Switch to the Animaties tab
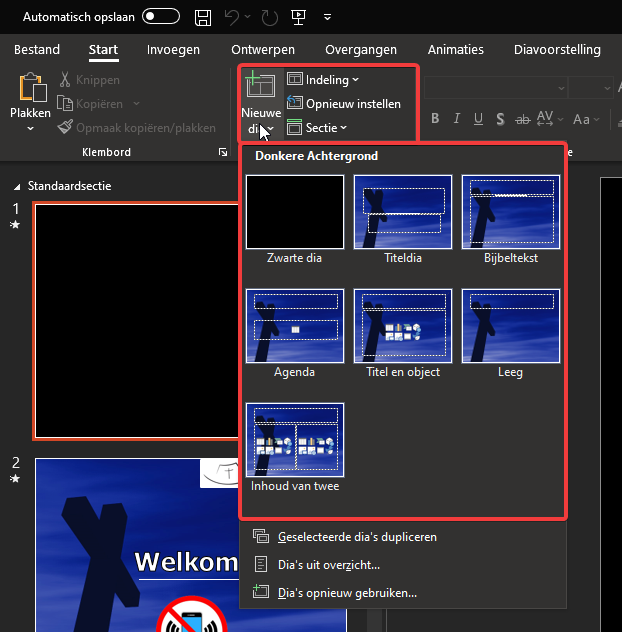The width and height of the screenshot is (622, 632). point(456,50)
